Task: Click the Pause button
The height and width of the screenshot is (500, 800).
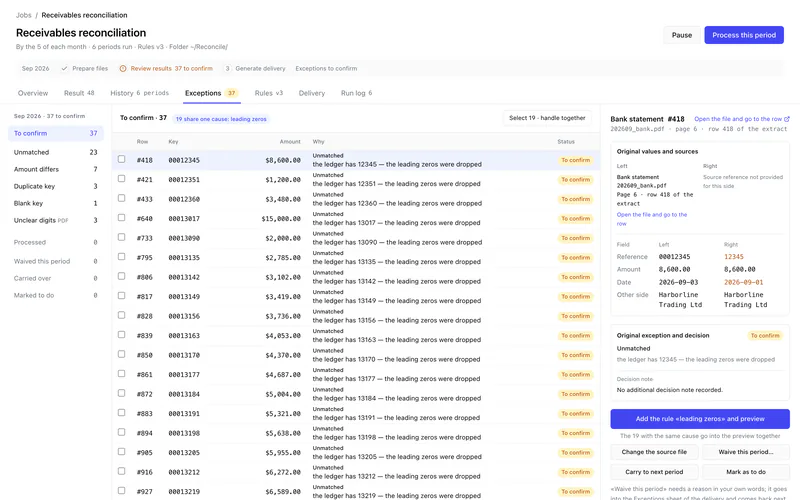Action: 682,35
